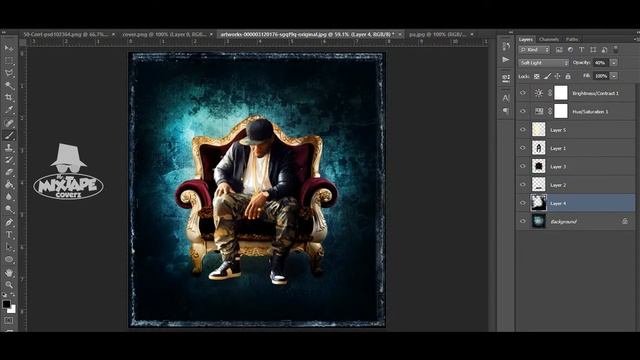Hide Layer 5 with its eye icon
This screenshot has width=640, height=360.
[523, 130]
